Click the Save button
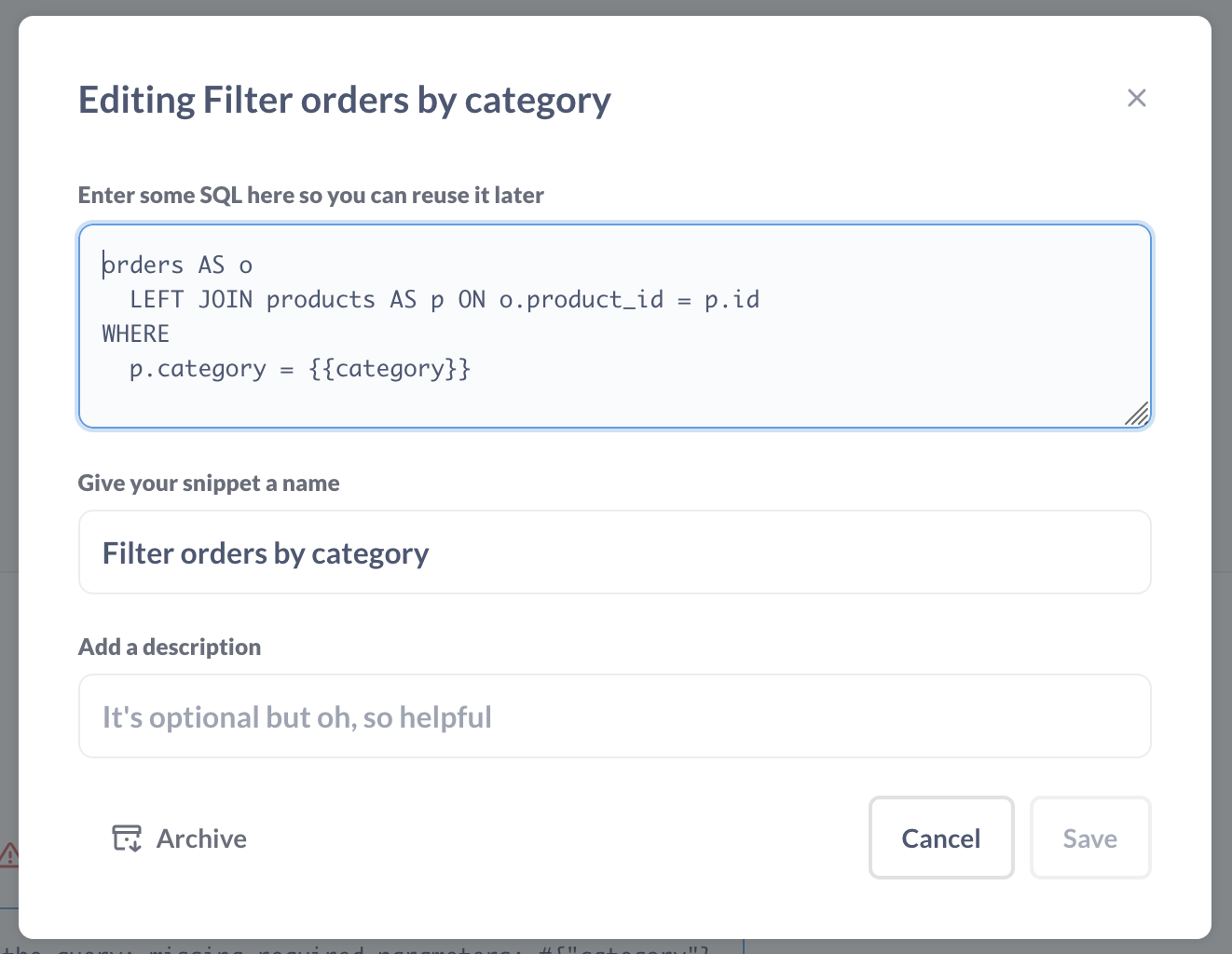The width and height of the screenshot is (1232, 954). [1089, 838]
